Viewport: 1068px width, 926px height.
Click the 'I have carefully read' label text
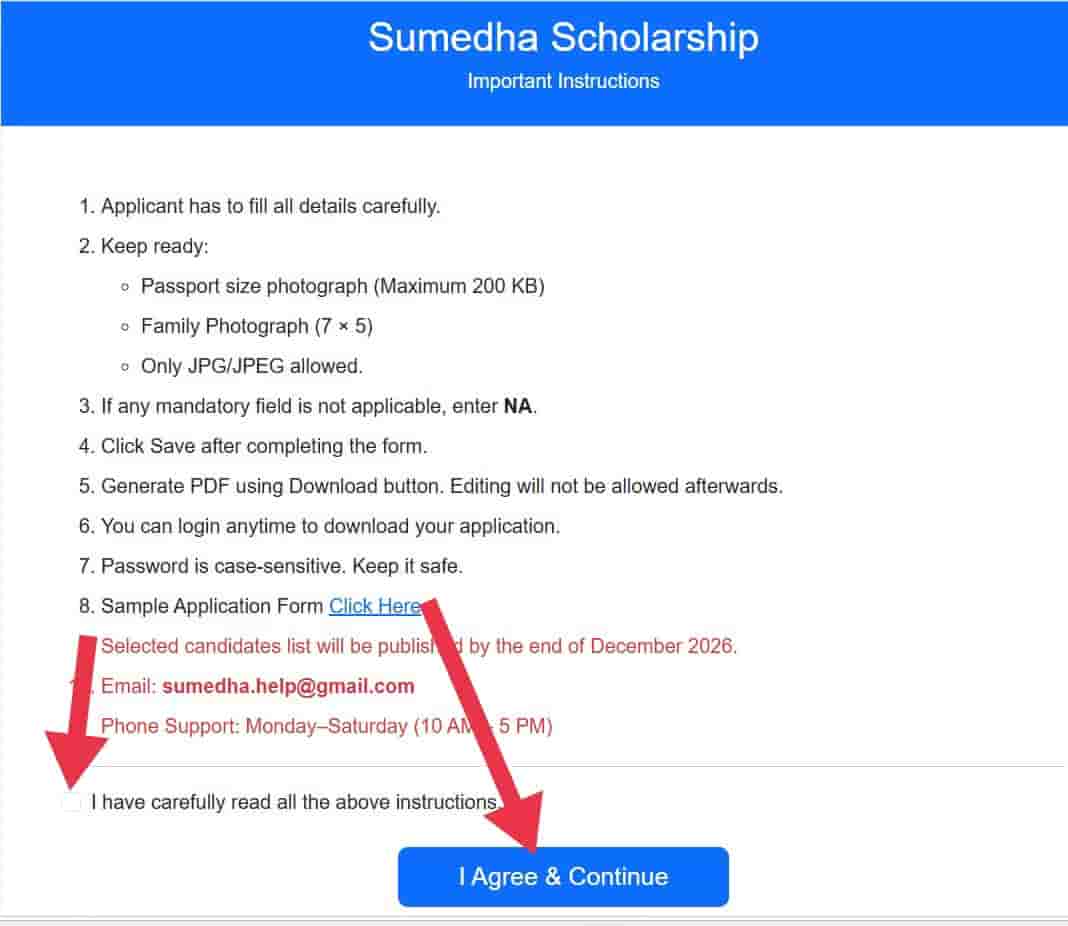pos(294,802)
